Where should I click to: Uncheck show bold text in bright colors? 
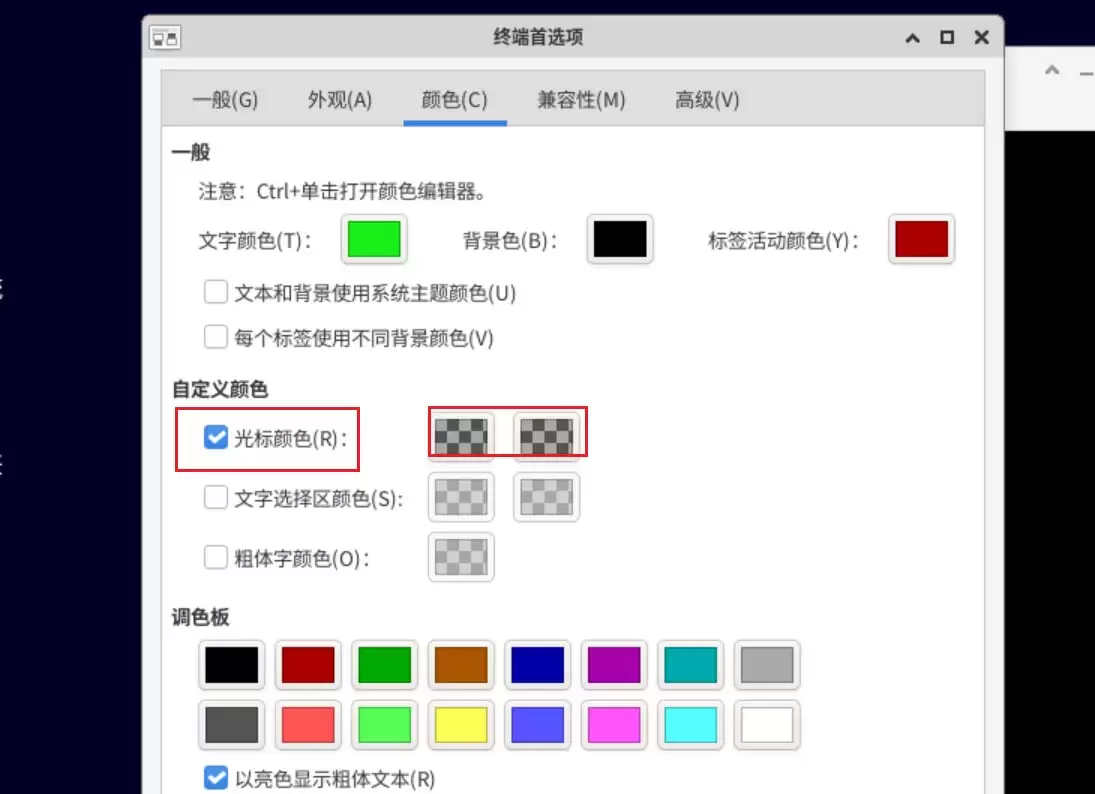(x=216, y=777)
